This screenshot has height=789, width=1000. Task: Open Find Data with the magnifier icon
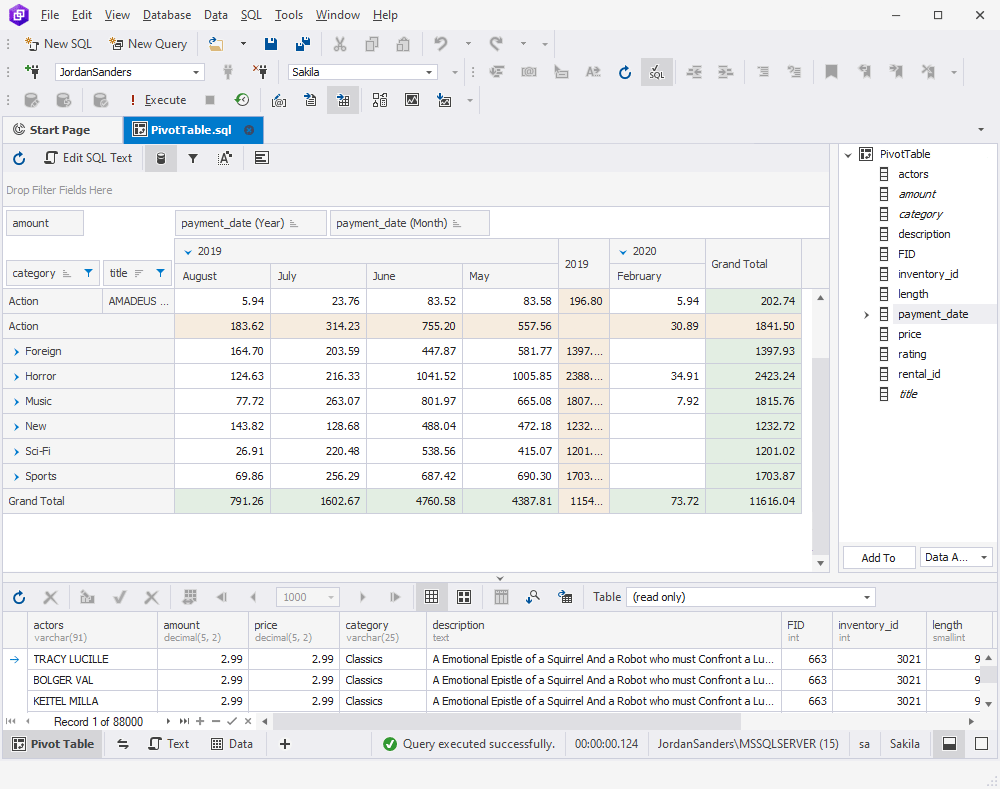pos(533,597)
